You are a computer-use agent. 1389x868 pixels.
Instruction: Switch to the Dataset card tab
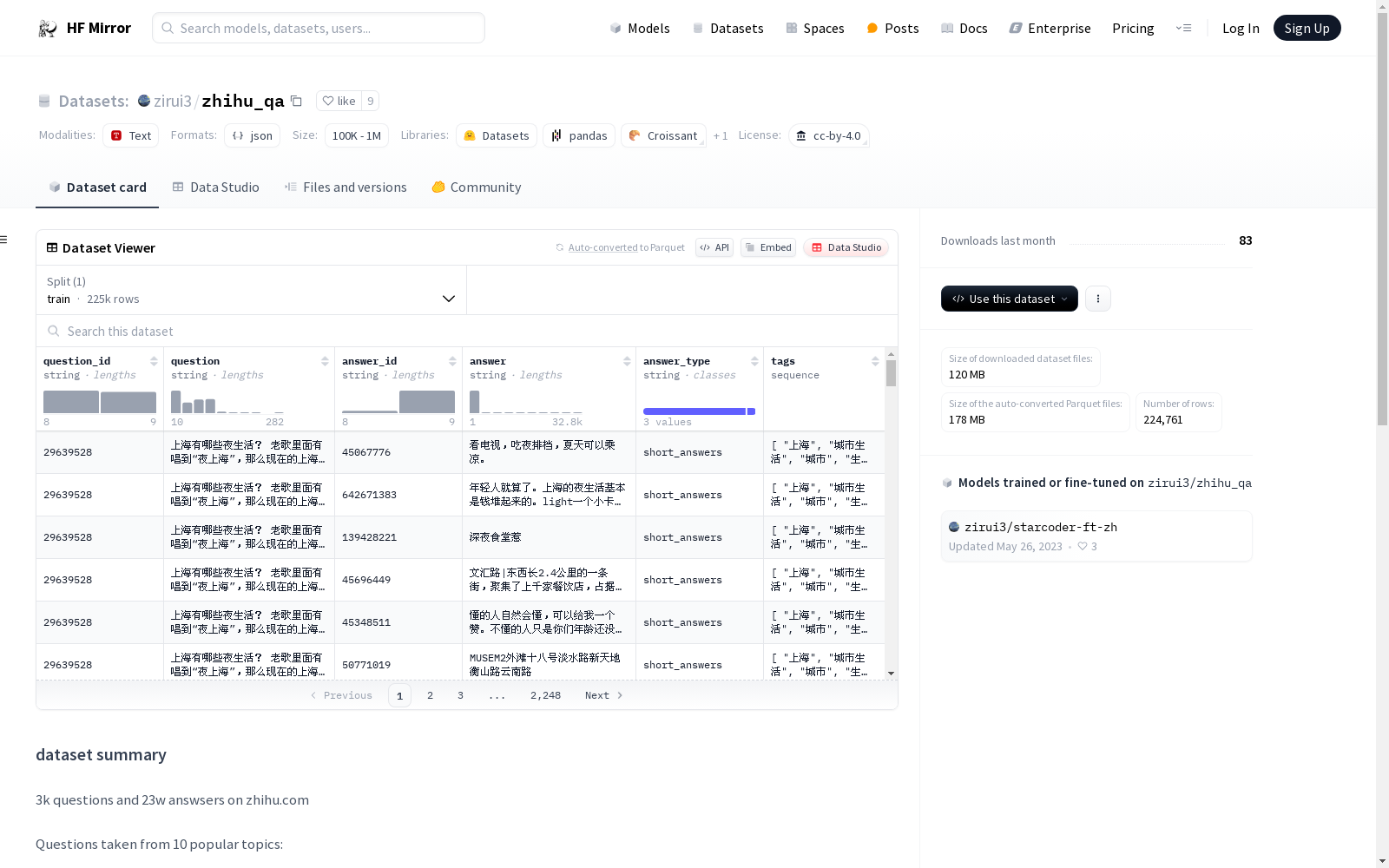point(97,187)
